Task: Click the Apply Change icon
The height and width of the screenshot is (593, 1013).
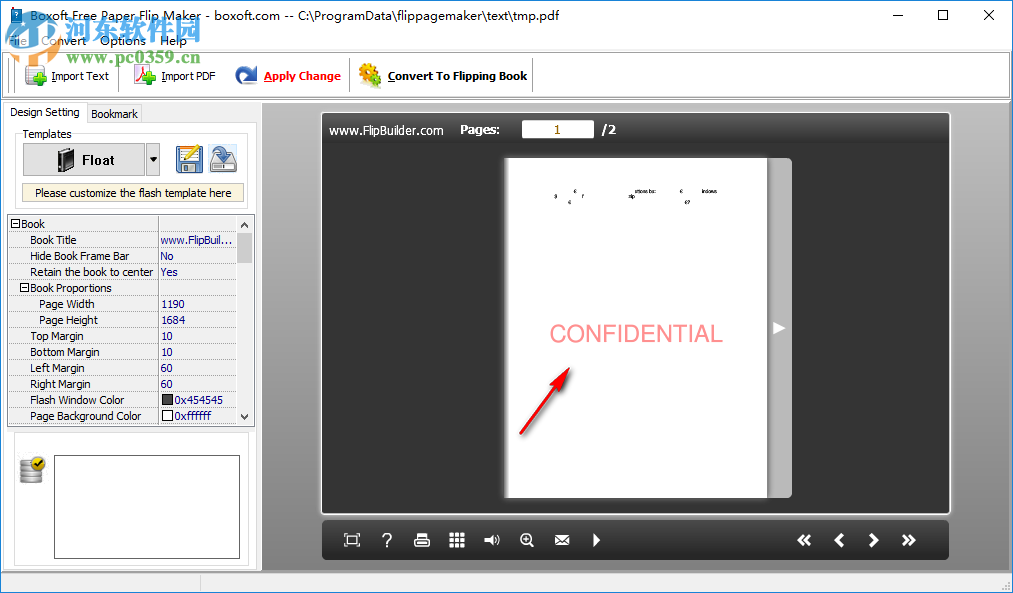Action: 247,75
